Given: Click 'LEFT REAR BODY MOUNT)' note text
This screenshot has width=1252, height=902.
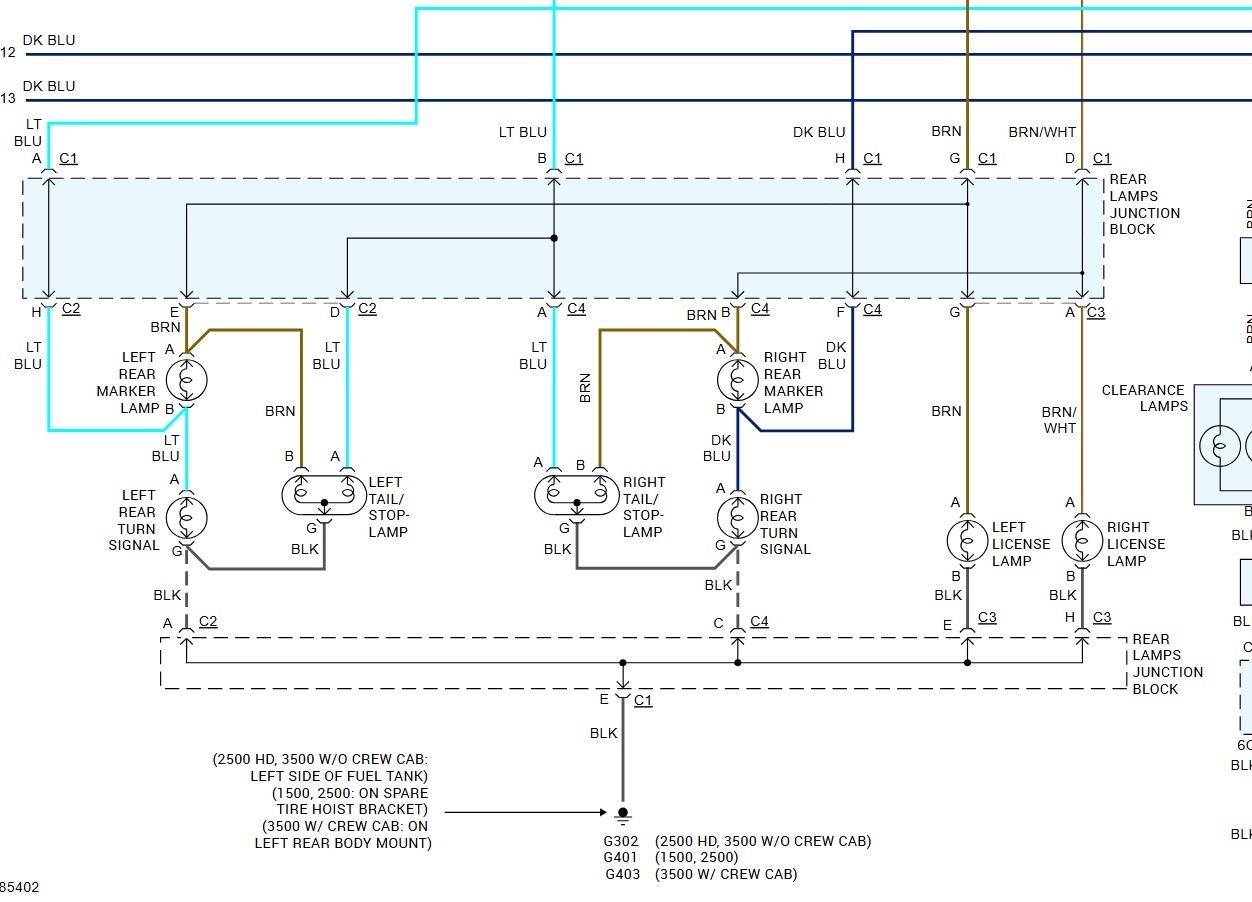Looking at the screenshot, I should click(x=343, y=843).
